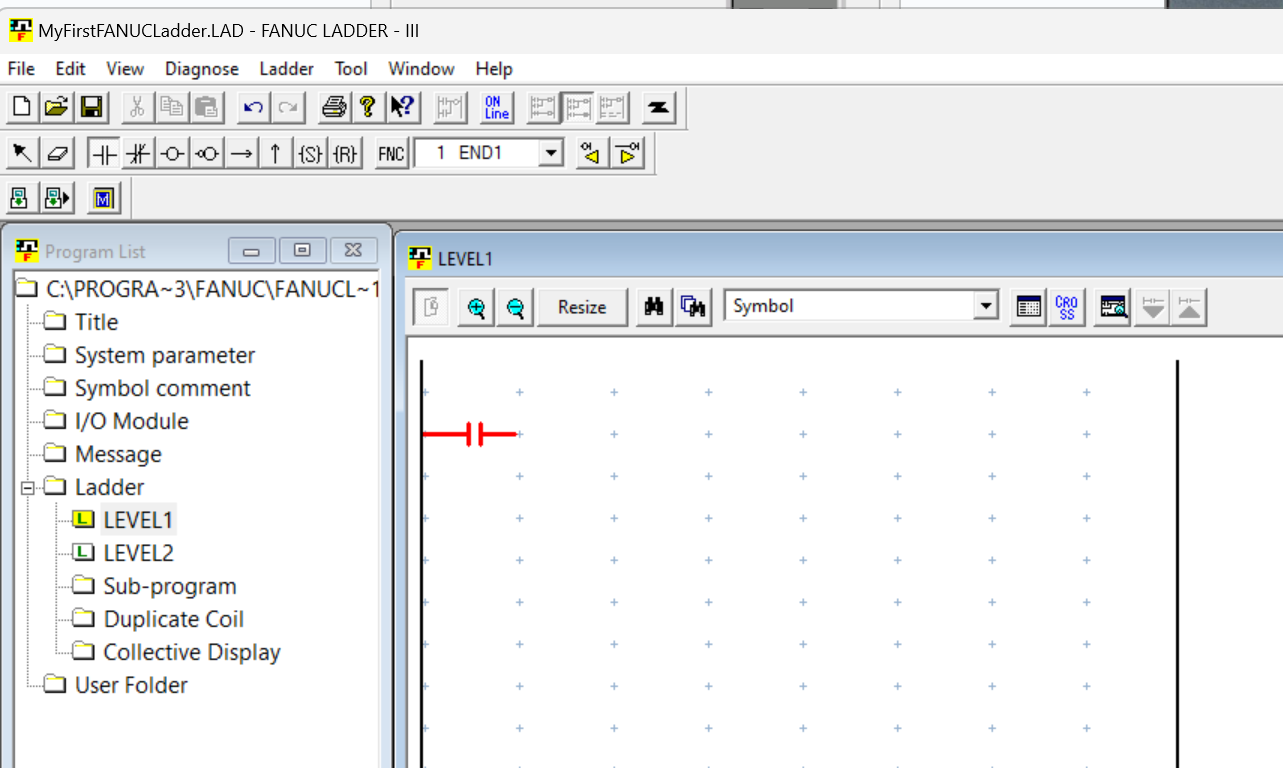
Task: Open the View menu
Action: [x=125, y=69]
